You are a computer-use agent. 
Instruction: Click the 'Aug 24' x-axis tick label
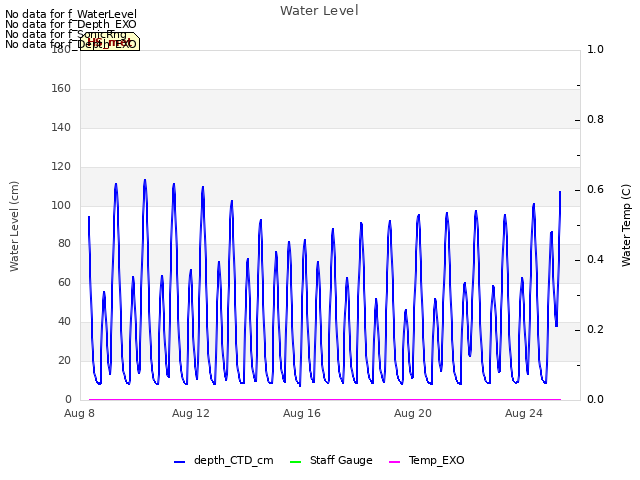pos(524,413)
